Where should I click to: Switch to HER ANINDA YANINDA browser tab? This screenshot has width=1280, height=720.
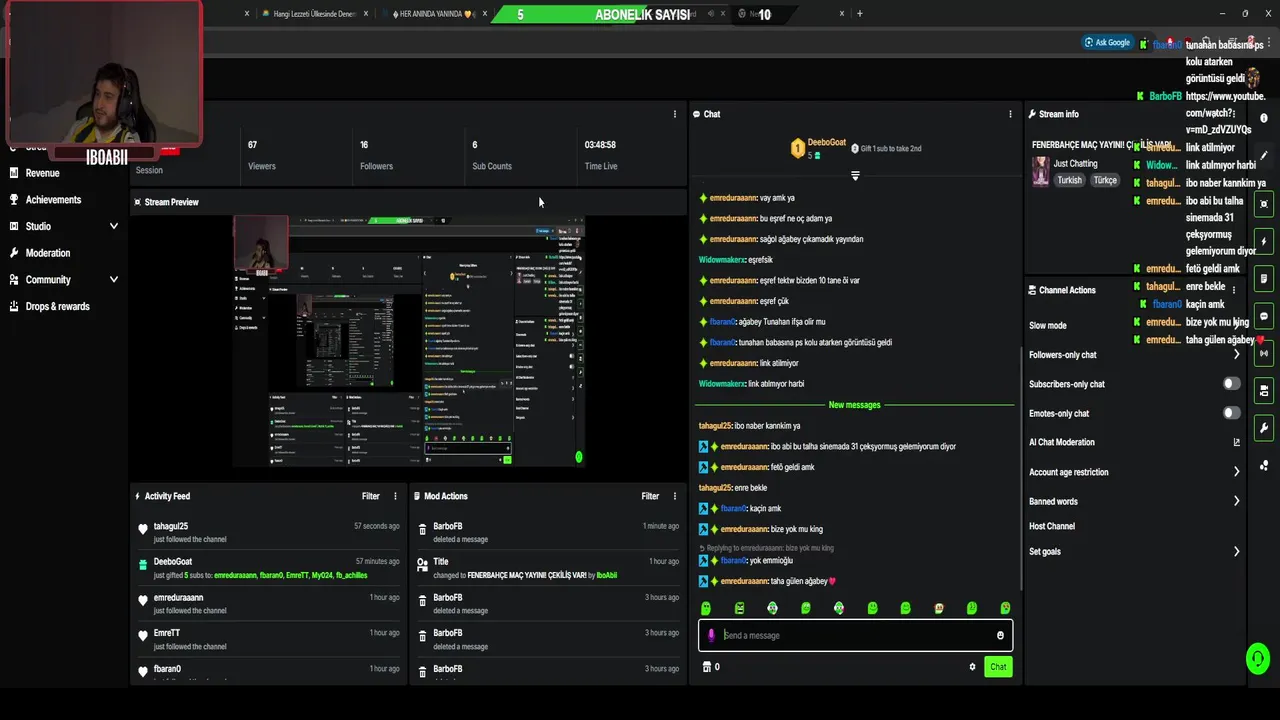[x=436, y=14]
